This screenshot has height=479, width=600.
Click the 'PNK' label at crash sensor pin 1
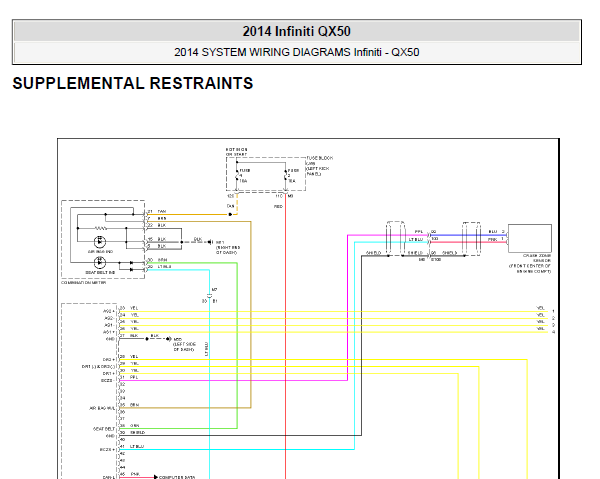[x=492, y=239]
